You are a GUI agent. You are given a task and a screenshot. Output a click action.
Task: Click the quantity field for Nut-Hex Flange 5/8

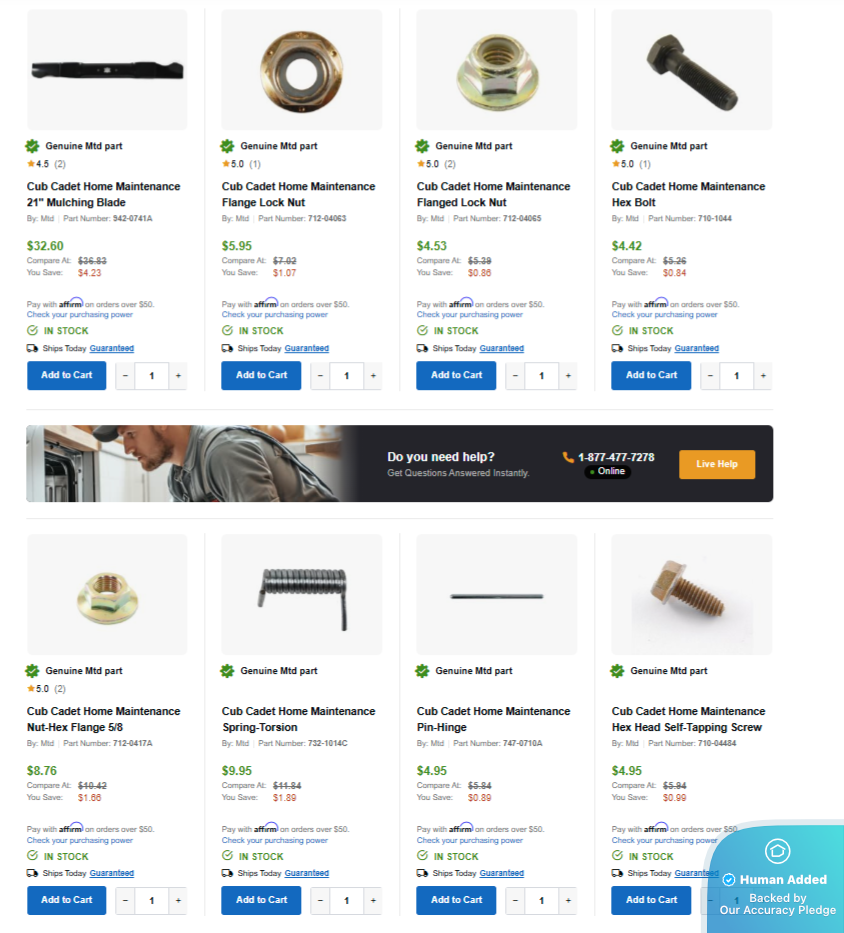point(152,901)
